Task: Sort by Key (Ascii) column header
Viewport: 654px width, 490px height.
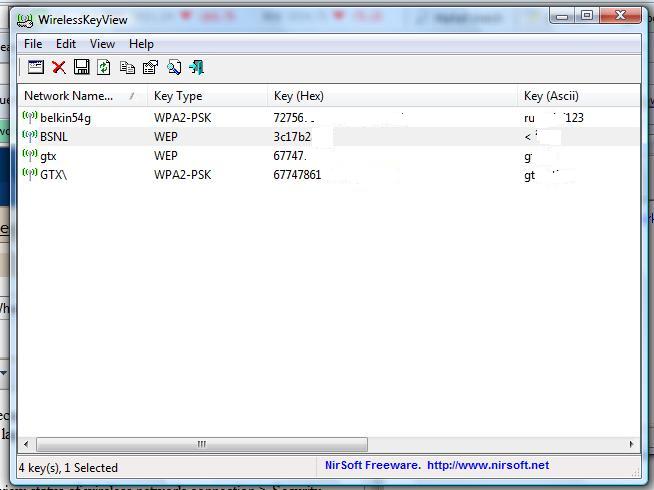Action: click(x=579, y=96)
